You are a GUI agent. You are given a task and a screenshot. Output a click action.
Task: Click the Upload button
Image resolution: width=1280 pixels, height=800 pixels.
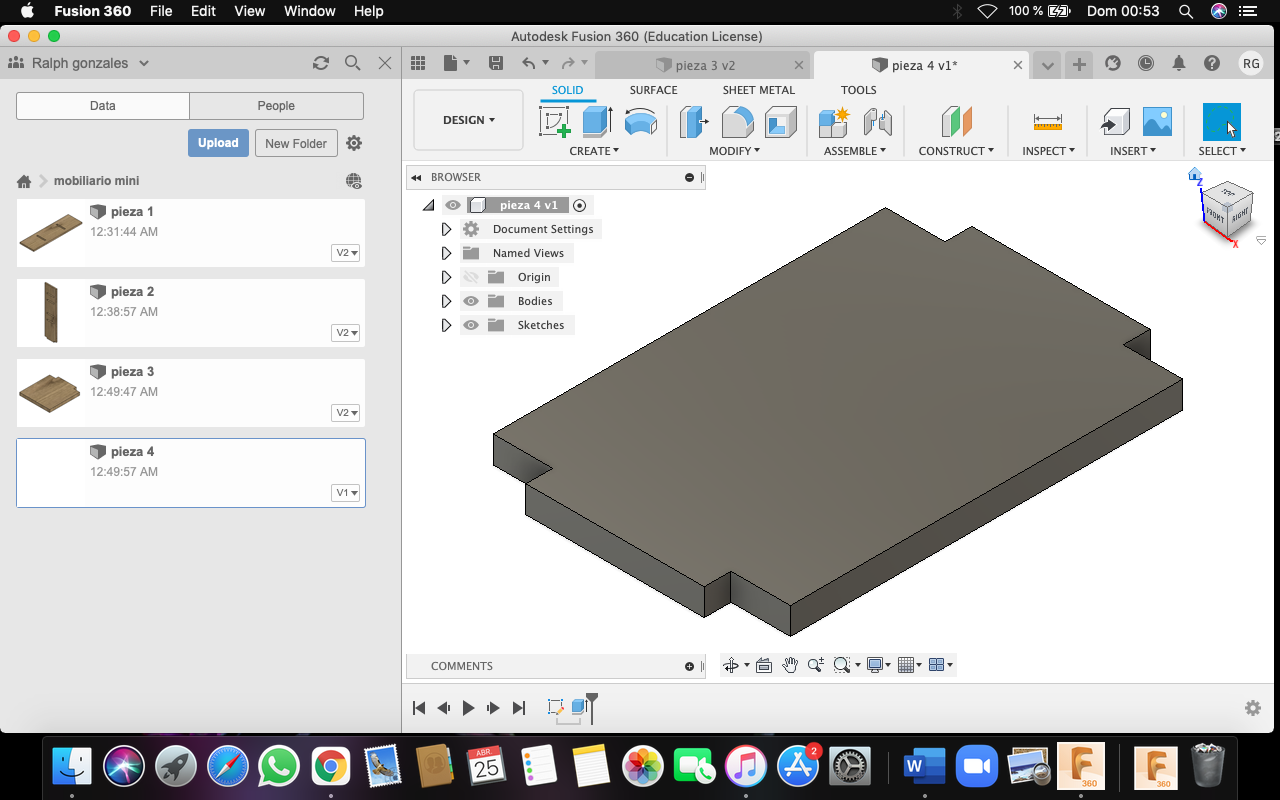(x=218, y=143)
